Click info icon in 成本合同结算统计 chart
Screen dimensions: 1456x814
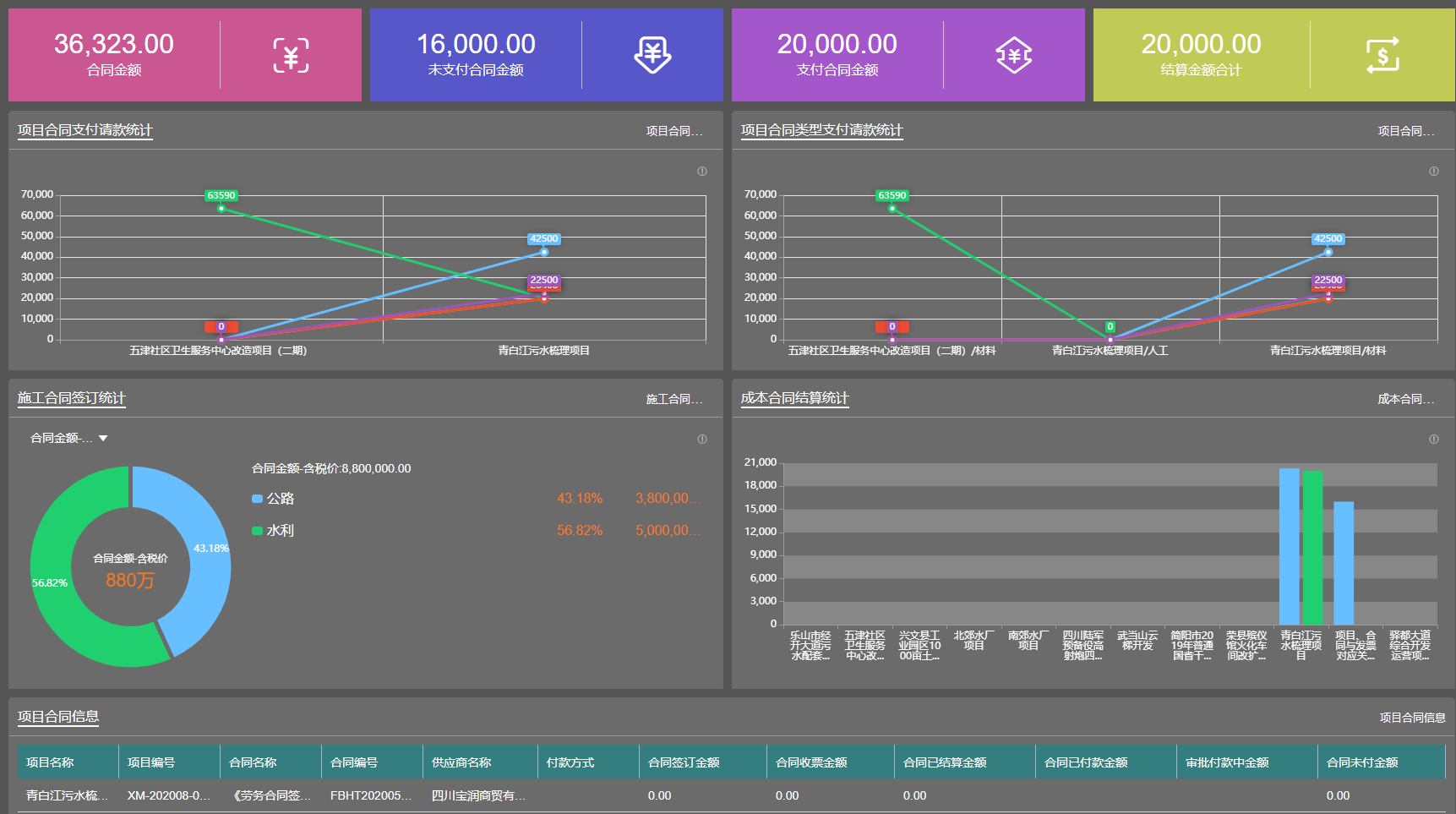[x=1433, y=440]
